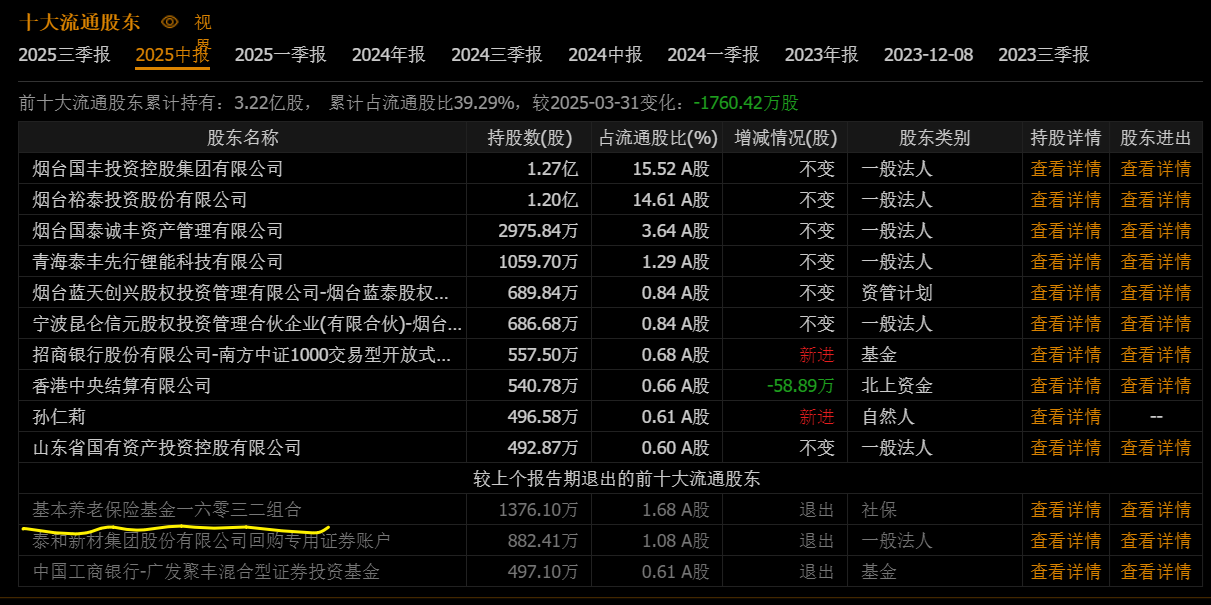Image resolution: width=1211 pixels, height=605 pixels.
Task: Select the 2025中报 tab
Action: pyautogui.click(x=172, y=55)
